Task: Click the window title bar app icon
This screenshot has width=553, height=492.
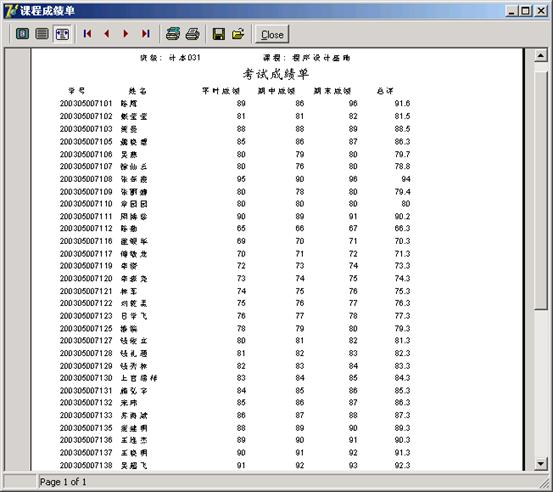Action: 11,11
